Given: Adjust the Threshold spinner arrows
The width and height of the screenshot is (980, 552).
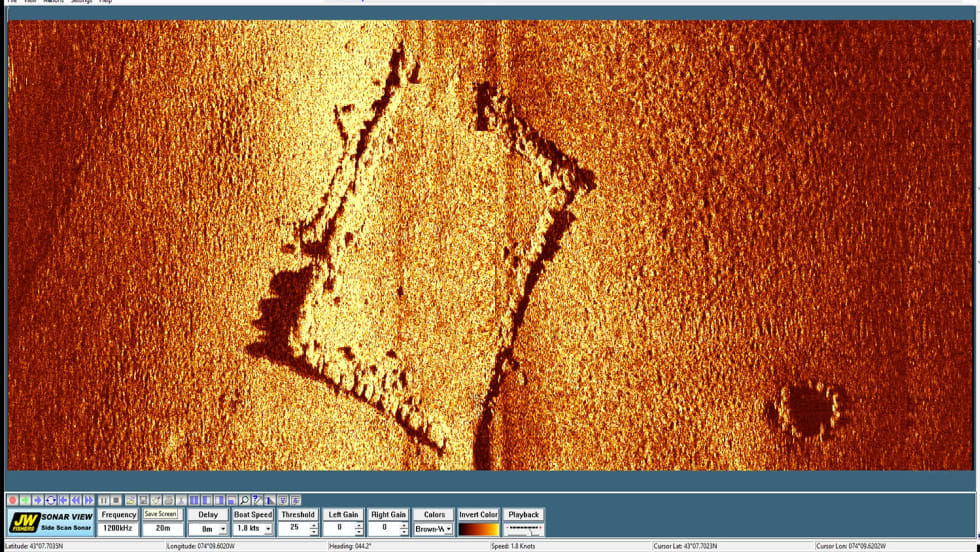Looking at the screenshot, I should click(314, 528).
